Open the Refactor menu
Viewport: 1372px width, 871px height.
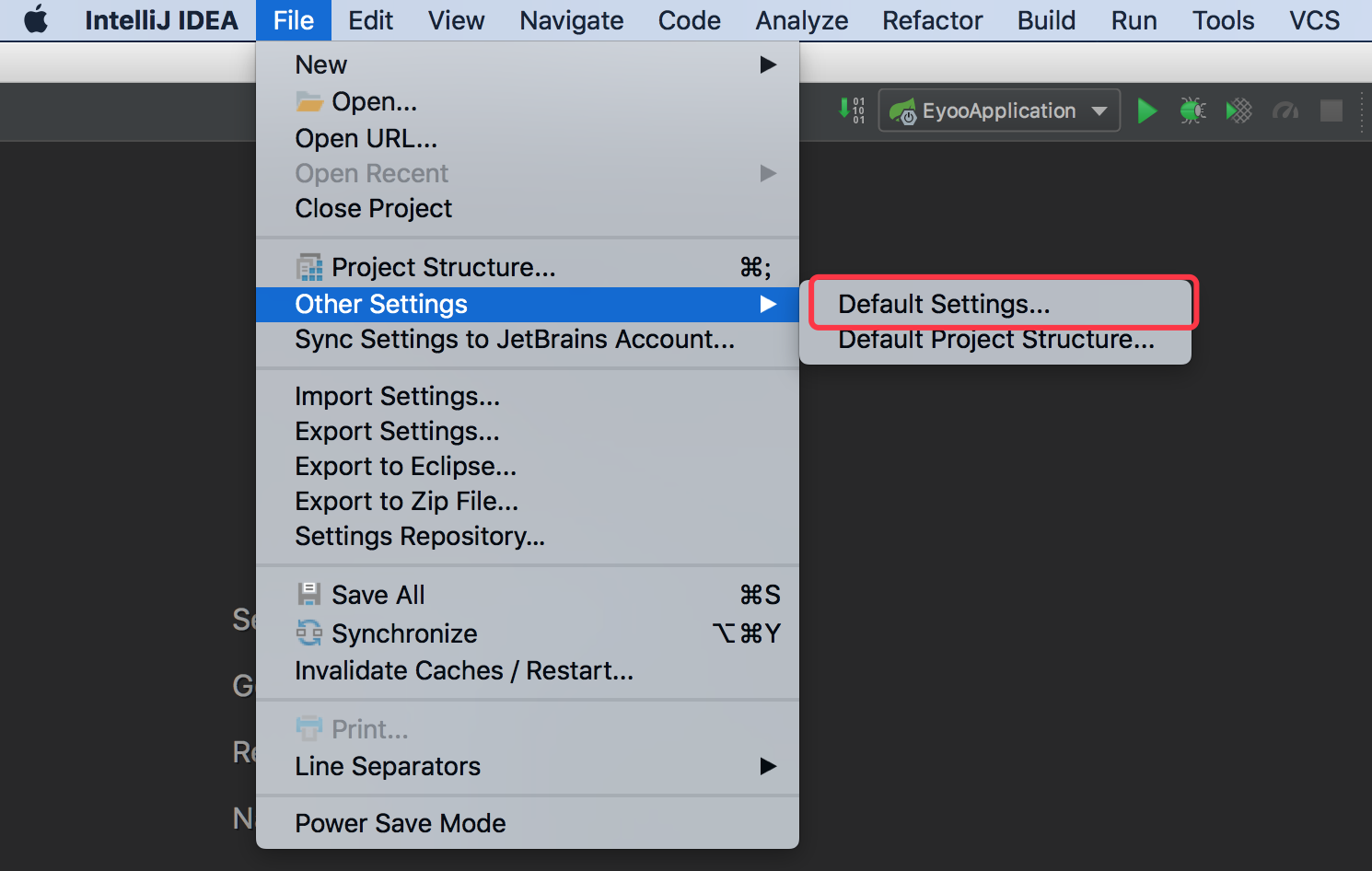(x=932, y=20)
